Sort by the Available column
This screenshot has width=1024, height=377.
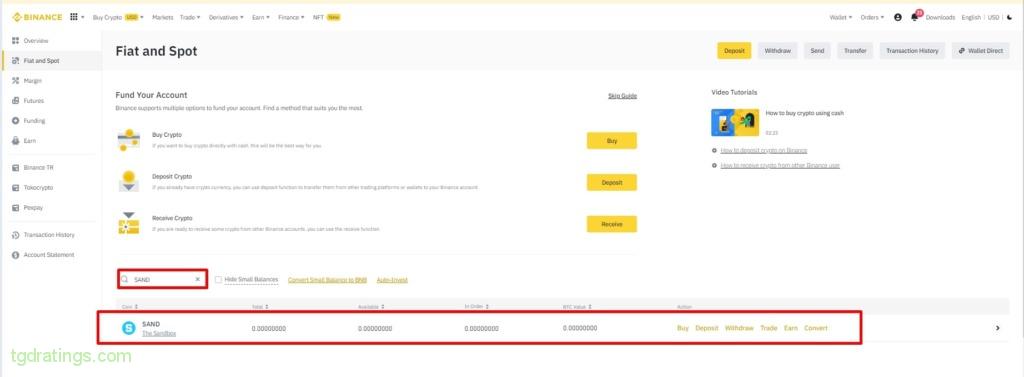click(372, 306)
